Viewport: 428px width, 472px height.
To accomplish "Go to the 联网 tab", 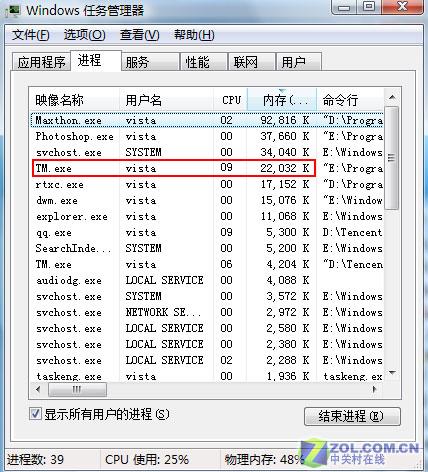I will point(252,62).
